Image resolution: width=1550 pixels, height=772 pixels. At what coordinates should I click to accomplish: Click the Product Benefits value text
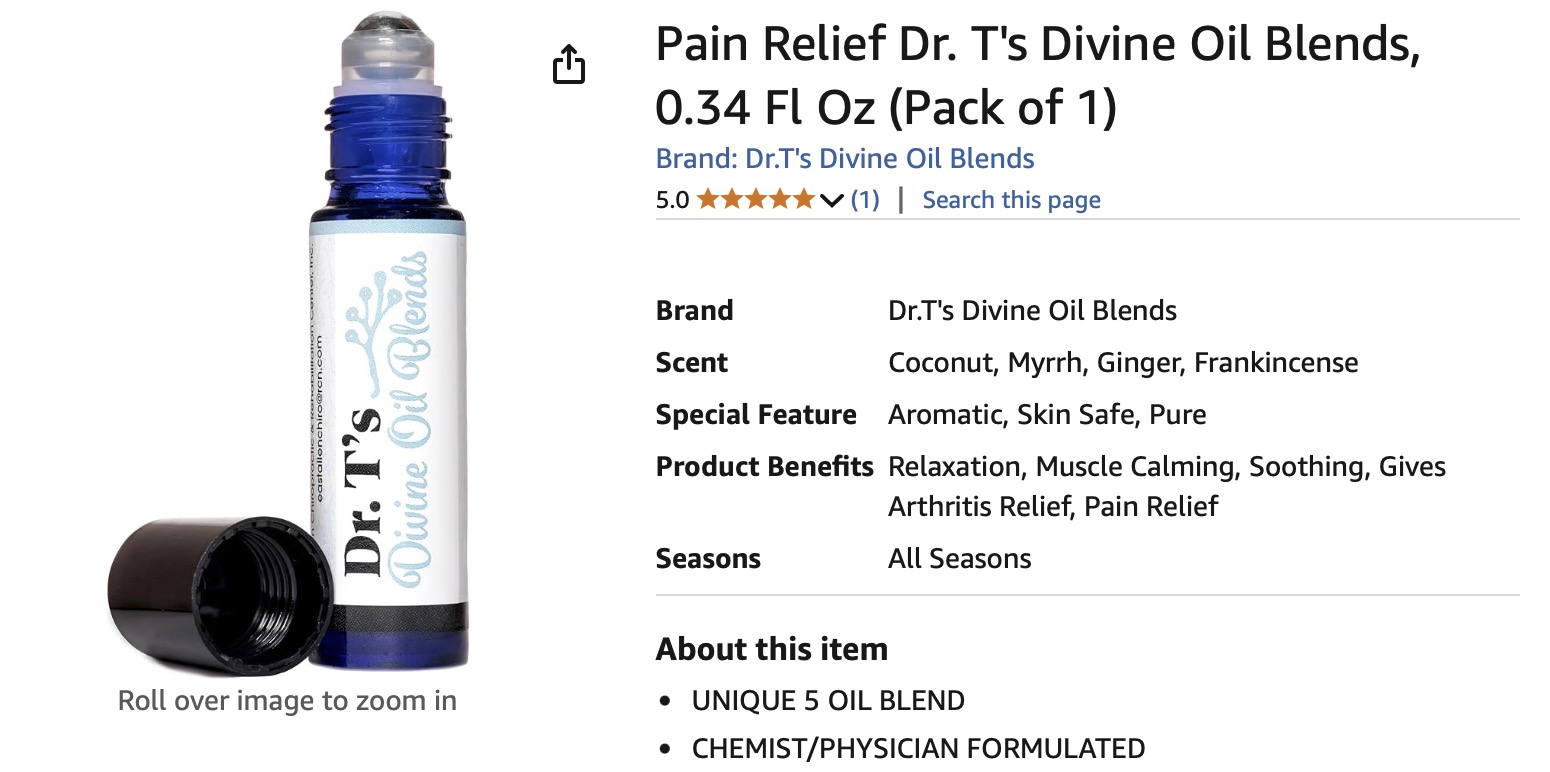pos(1167,486)
